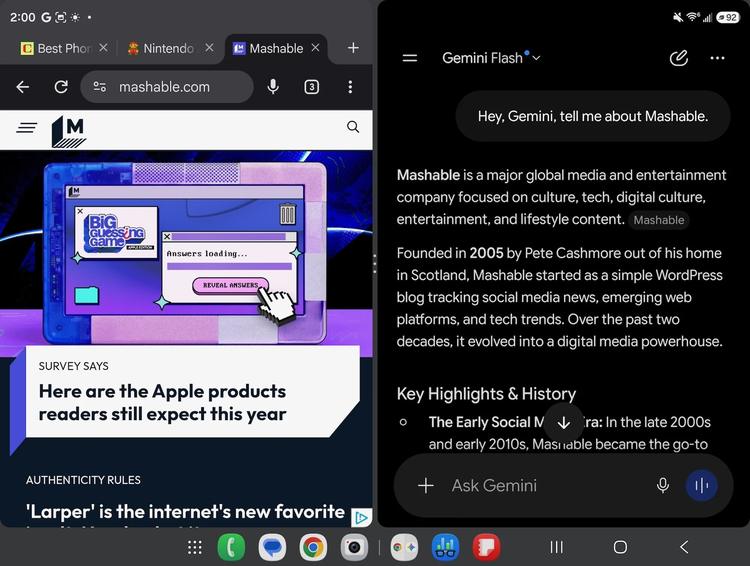Open the AdChoices ad icon
This screenshot has width=750, height=566.
(x=361, y=518)
